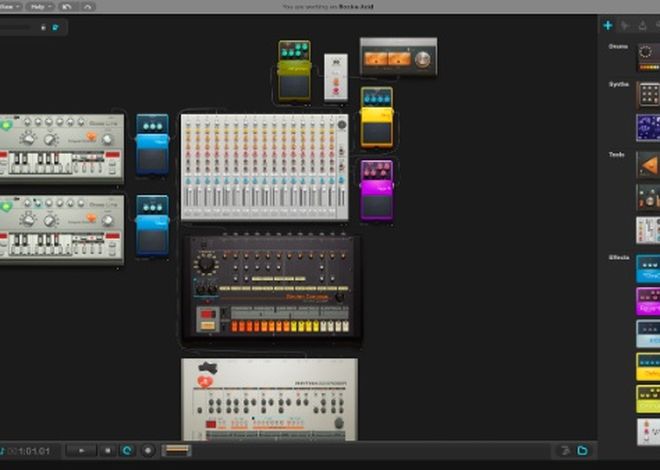
Task: Select blue delay pedal next to upper Bassline
Action: (x=152, y=145)
